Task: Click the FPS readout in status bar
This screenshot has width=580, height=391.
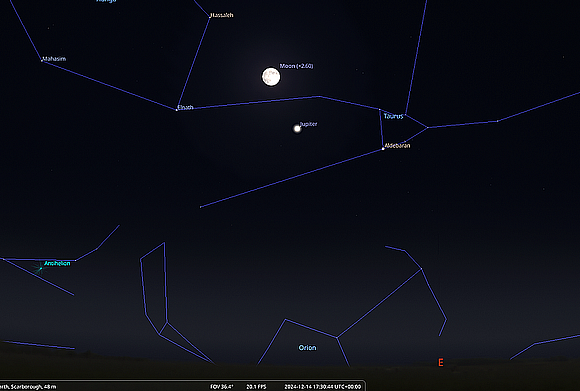Action: coord(256,387)
